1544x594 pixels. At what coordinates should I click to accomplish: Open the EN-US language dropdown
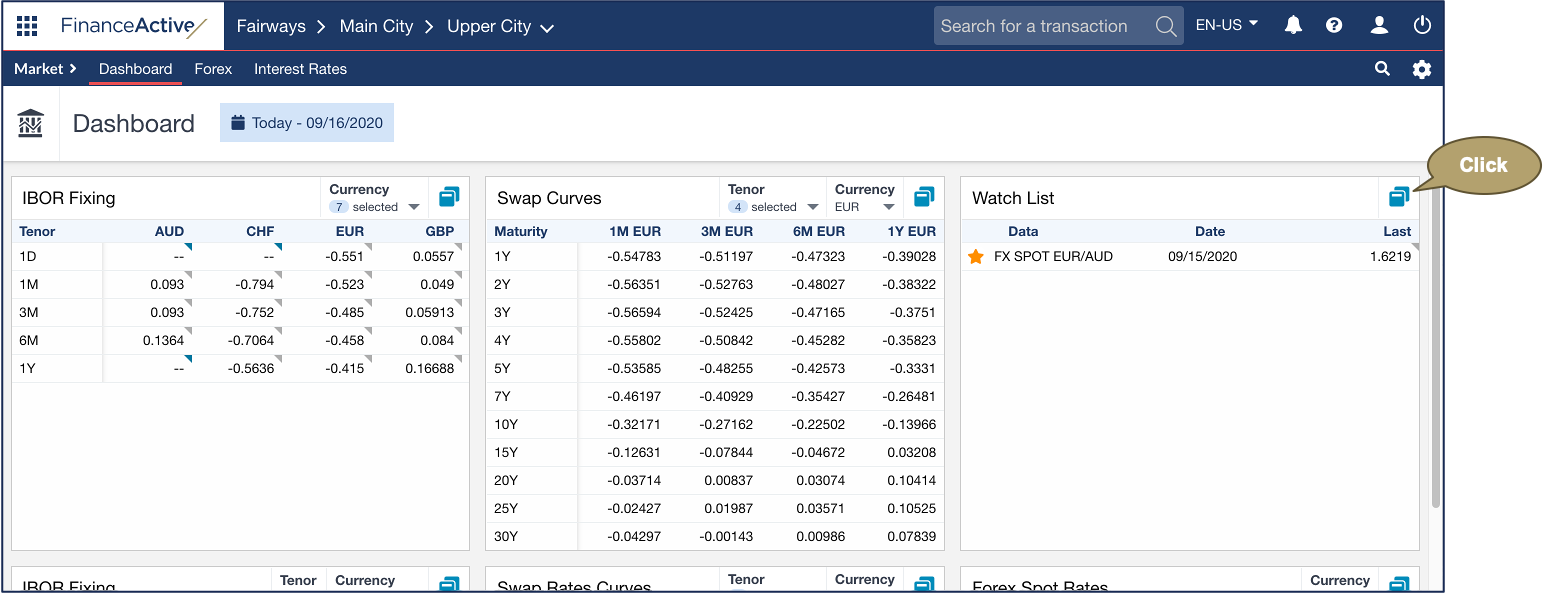click(x=1226, y=25)
